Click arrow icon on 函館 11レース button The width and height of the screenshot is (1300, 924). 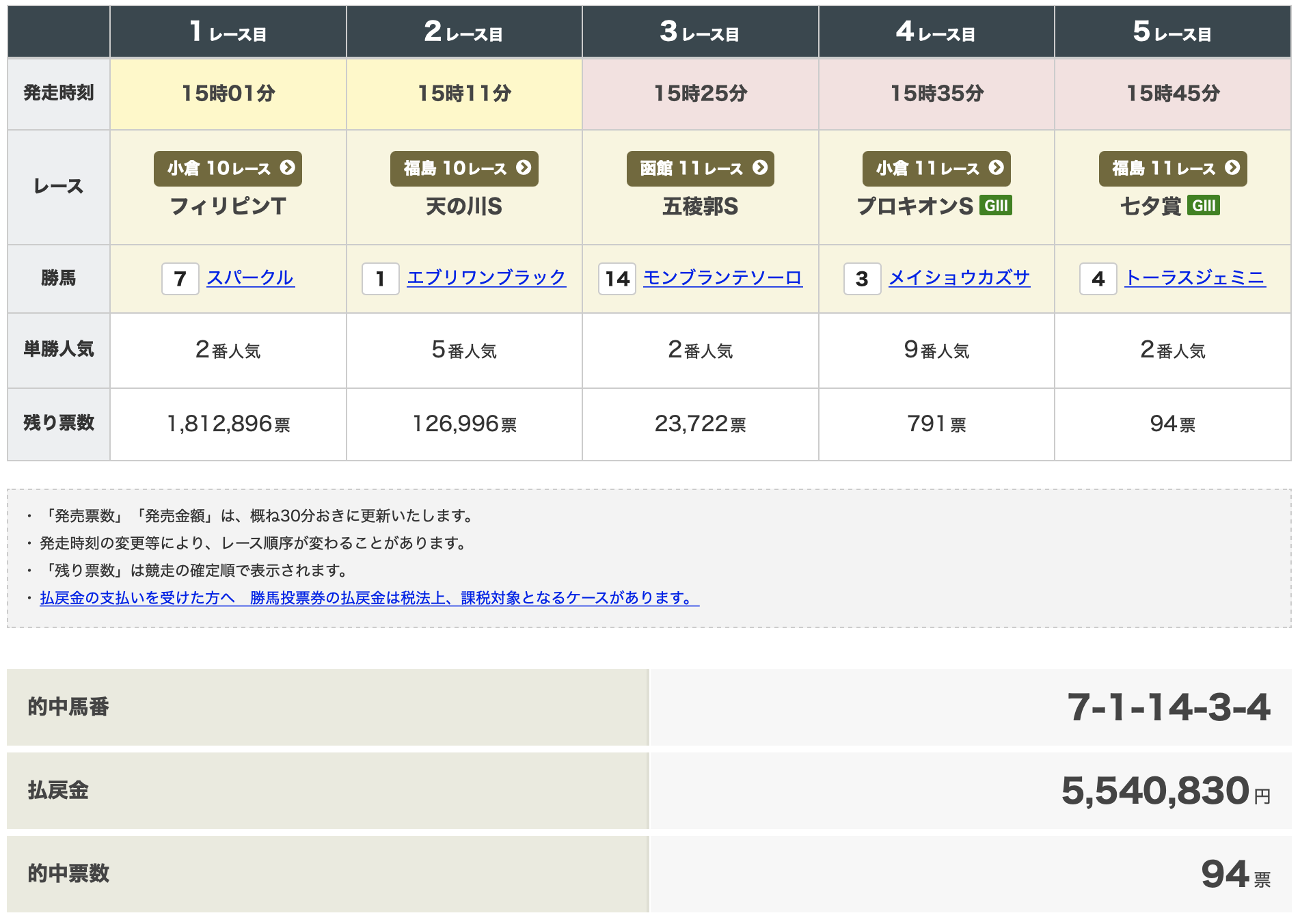[760, 167]
